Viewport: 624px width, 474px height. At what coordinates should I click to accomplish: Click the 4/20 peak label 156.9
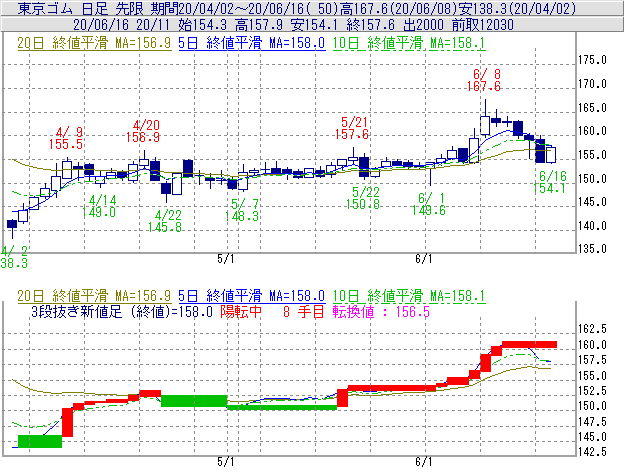145,136
